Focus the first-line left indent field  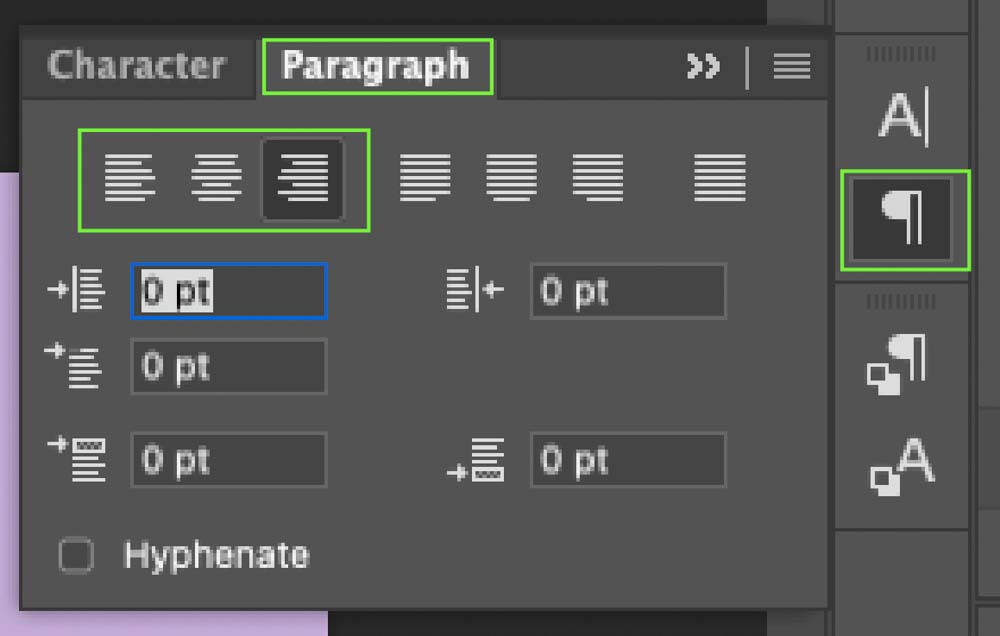228,366
